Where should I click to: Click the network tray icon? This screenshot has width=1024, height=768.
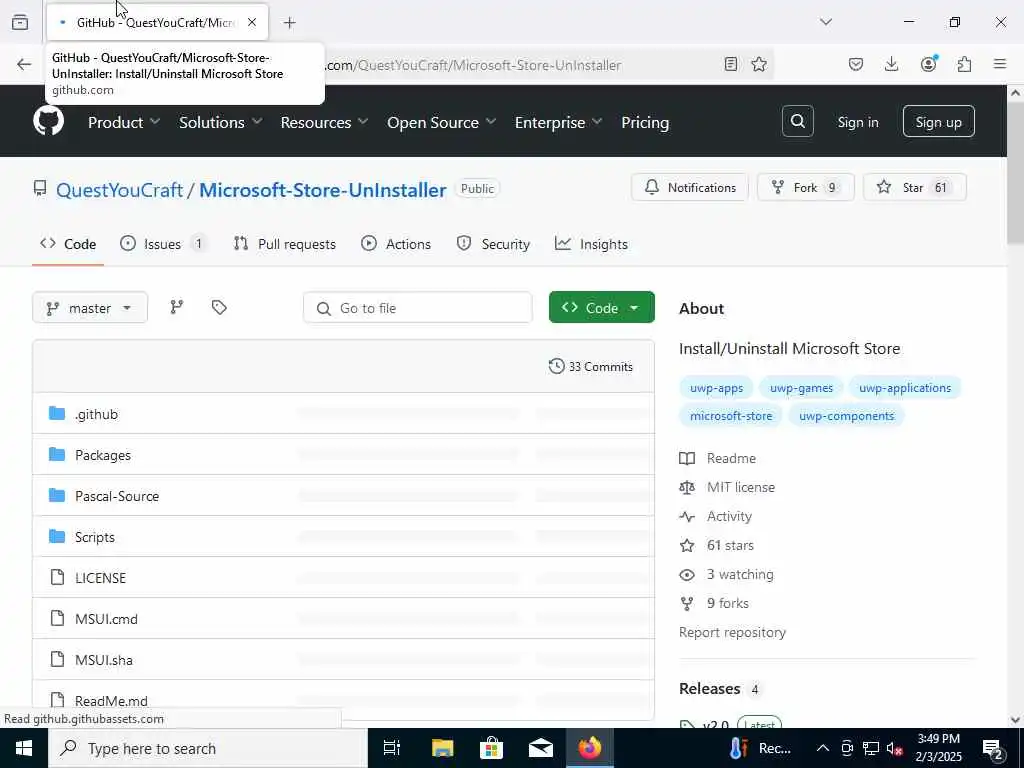tap(871, 748)
